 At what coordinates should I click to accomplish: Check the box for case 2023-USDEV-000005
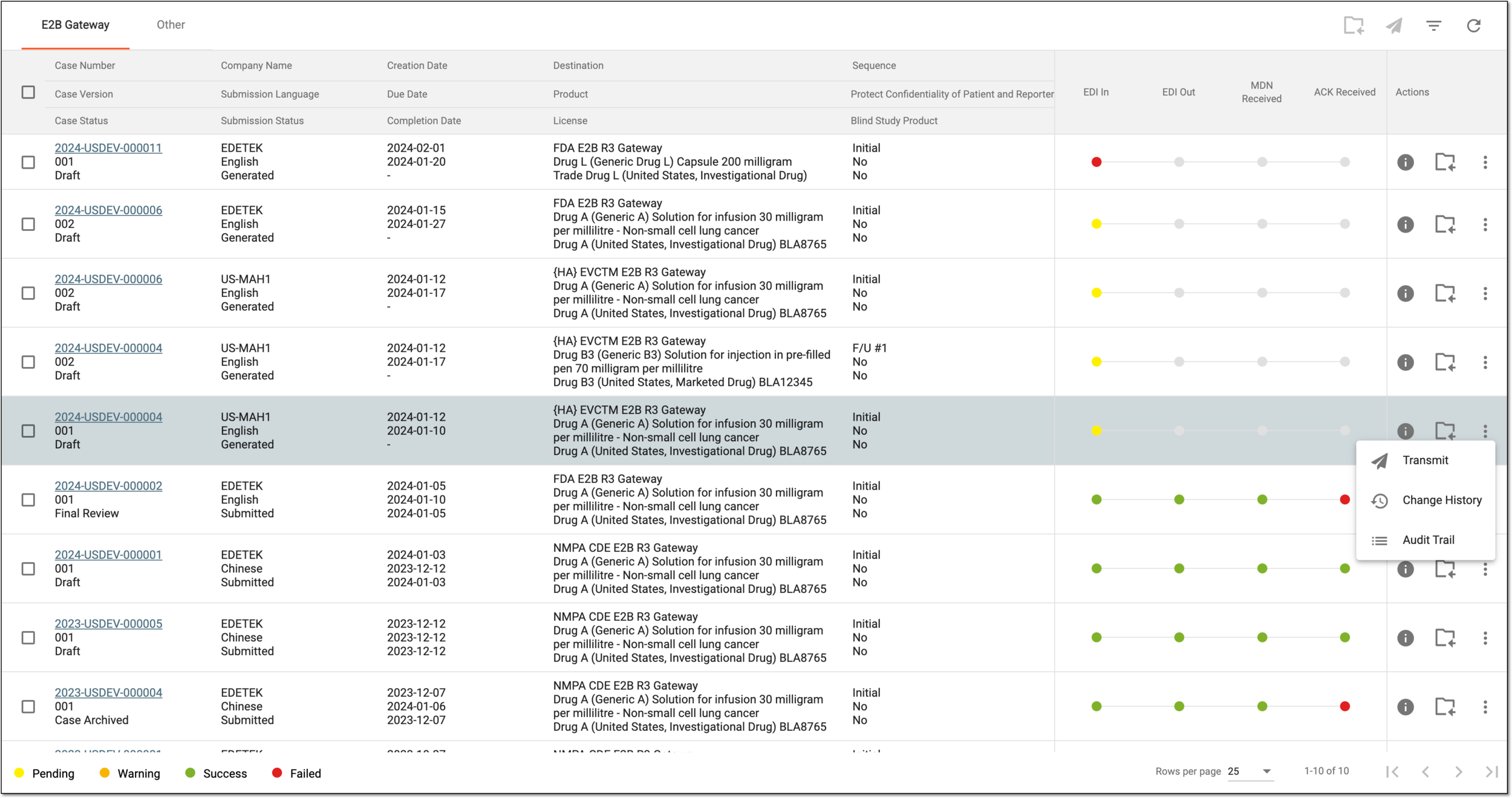28,638
